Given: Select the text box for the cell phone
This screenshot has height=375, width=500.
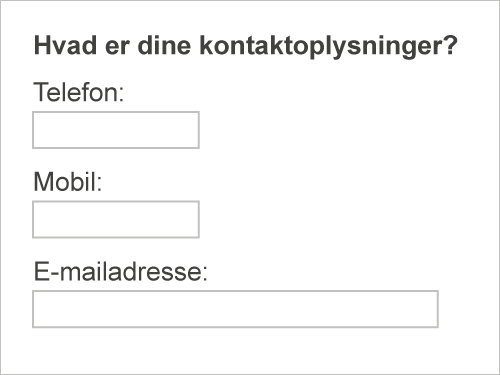Looking at the screenshot, I should [x=116, y=219].
